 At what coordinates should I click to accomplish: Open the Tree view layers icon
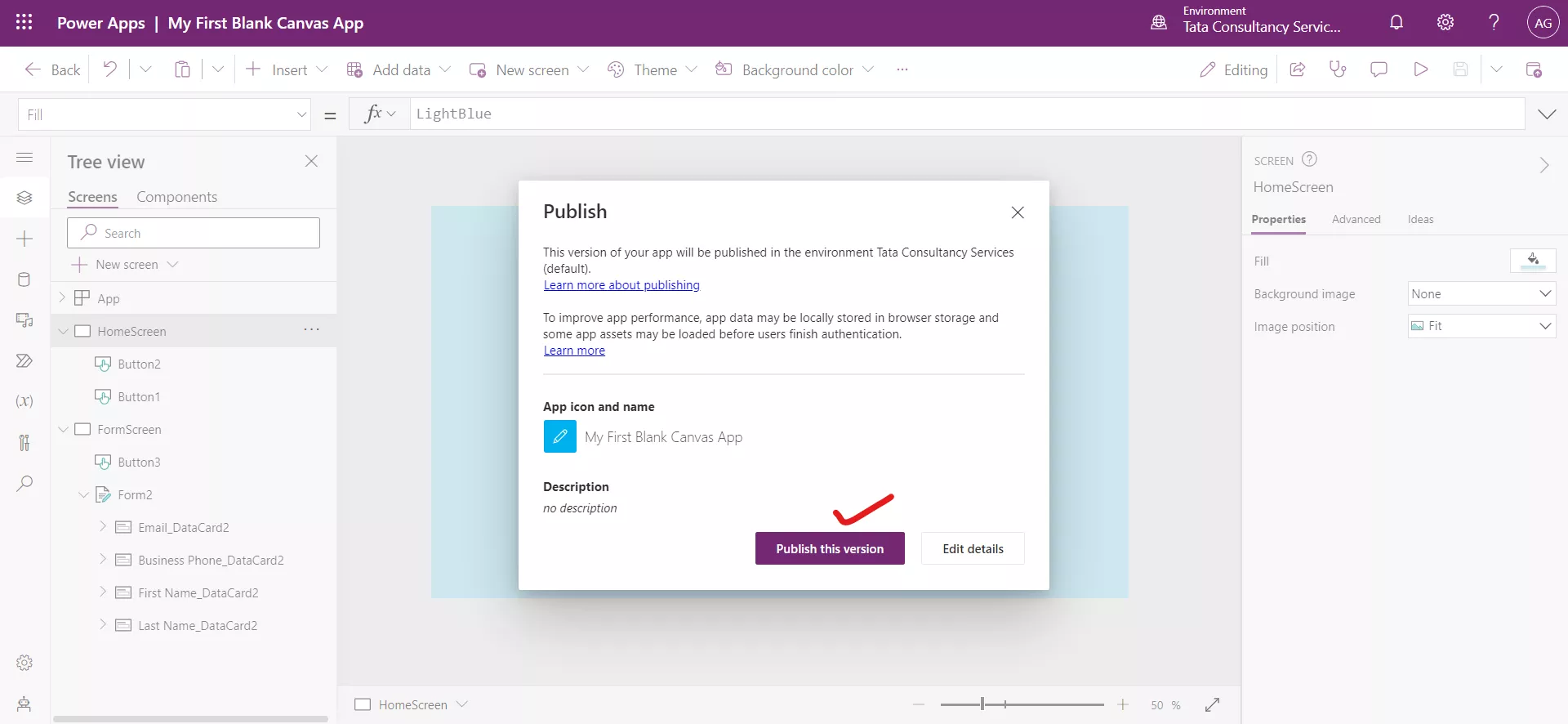point(24,198)
